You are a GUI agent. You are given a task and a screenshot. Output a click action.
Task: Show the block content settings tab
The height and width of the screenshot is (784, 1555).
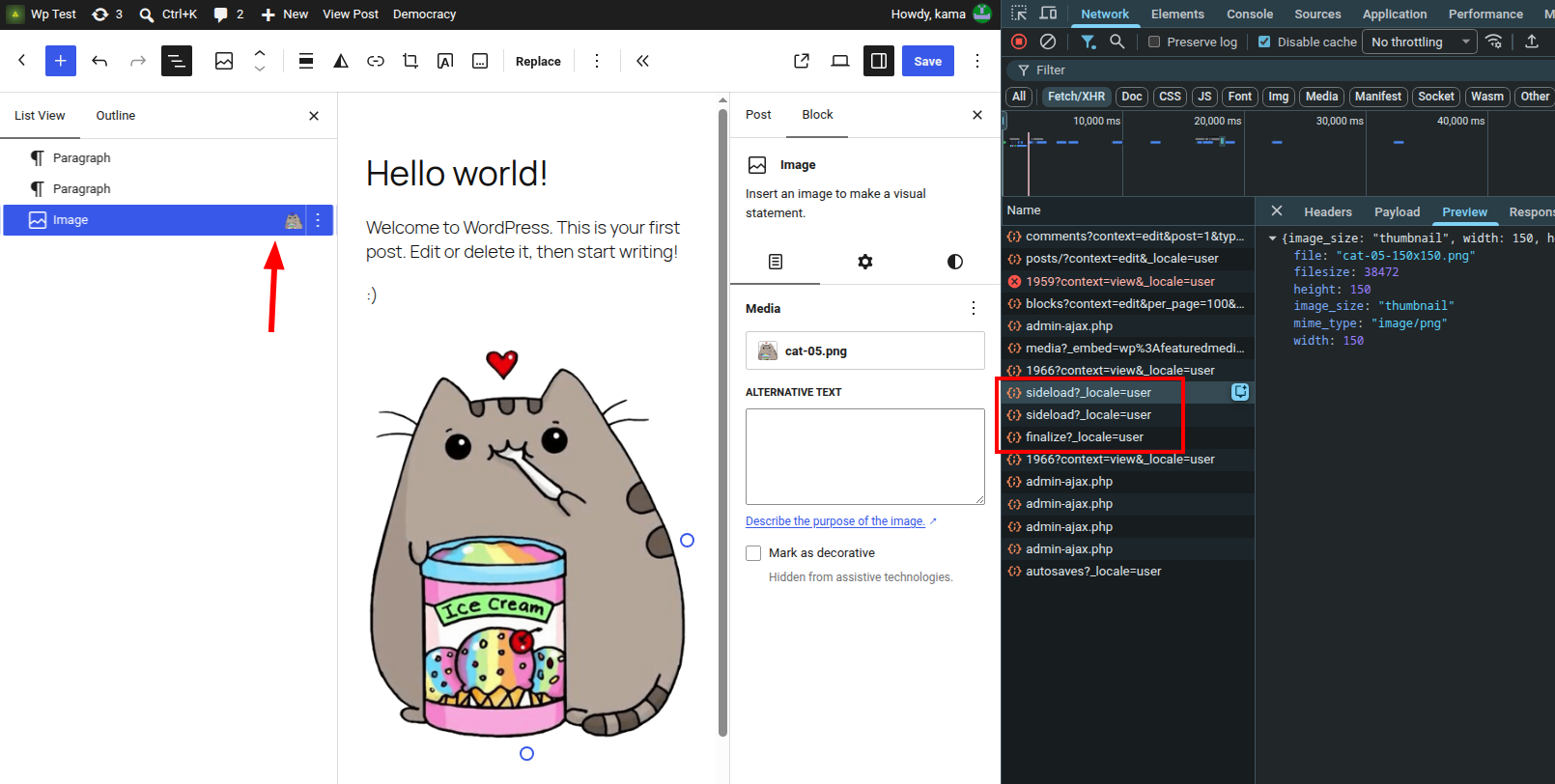click(x=776, y=262)
